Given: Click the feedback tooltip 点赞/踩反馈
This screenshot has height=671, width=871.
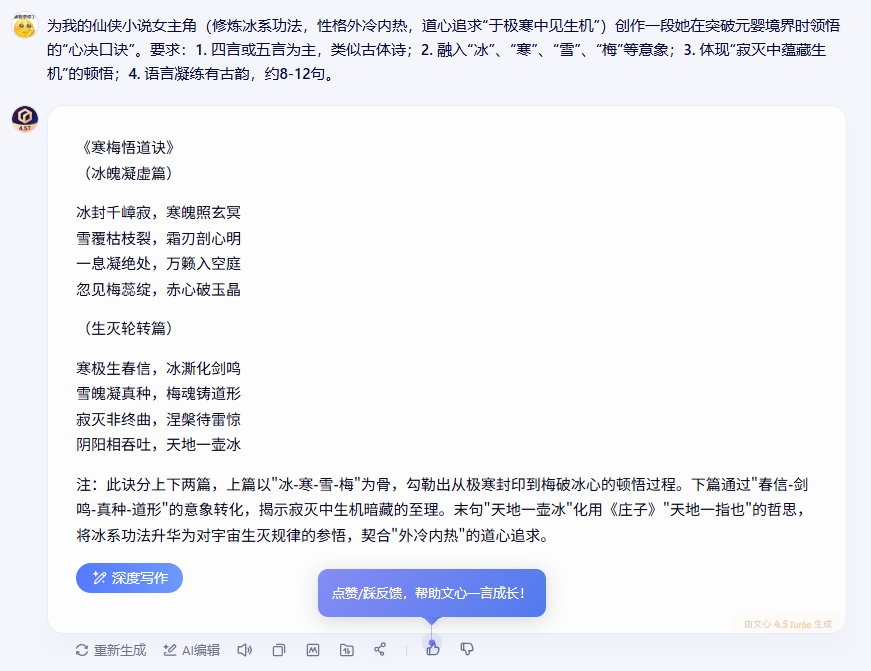Looking at the screenshot, I should point(432,593).
